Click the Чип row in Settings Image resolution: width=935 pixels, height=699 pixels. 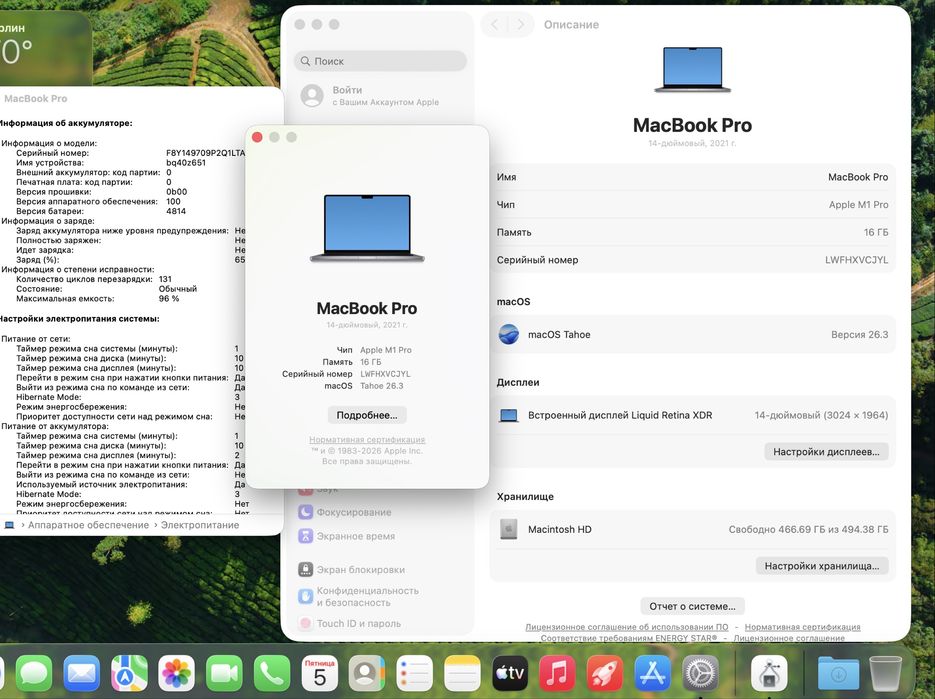click(692, 205)
